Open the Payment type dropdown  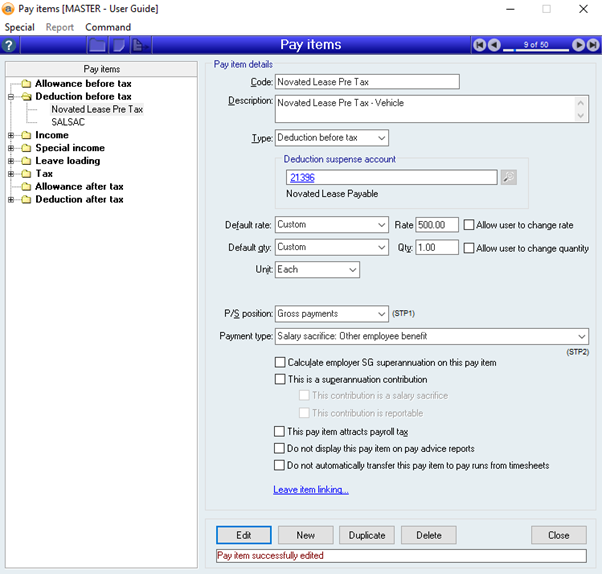[581, 336]
